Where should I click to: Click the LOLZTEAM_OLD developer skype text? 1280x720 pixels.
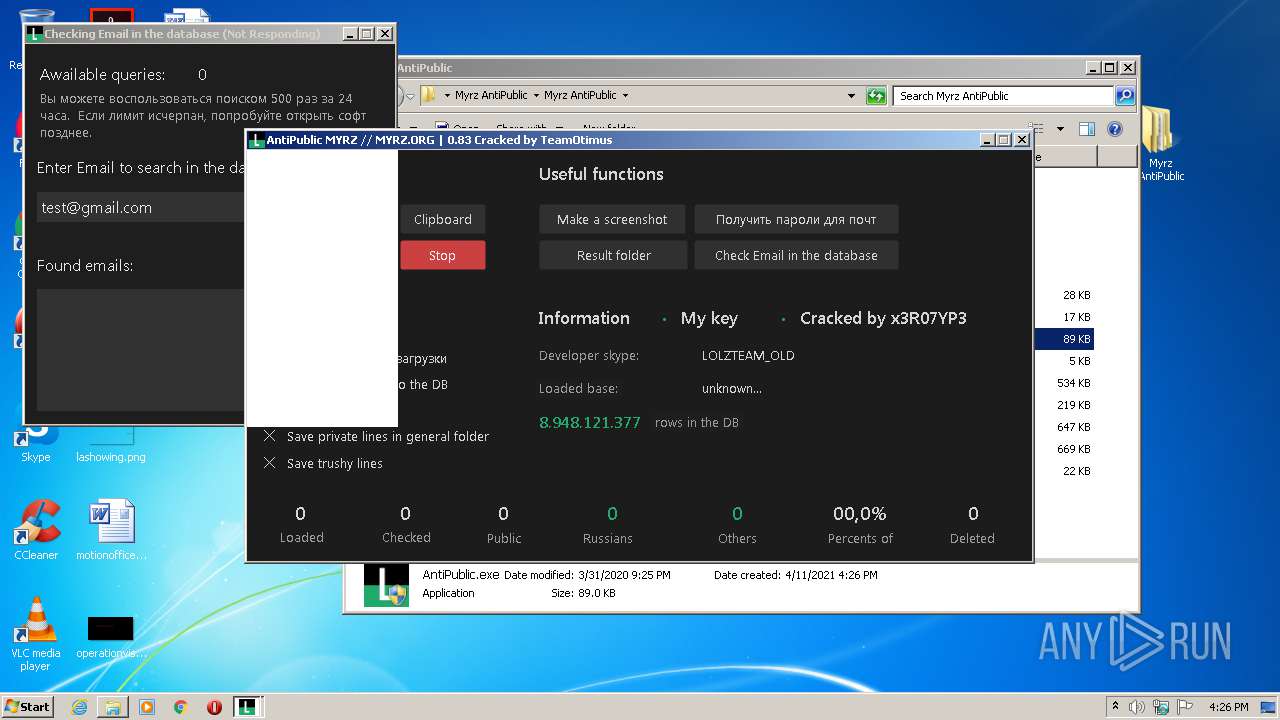click(748, 355)
